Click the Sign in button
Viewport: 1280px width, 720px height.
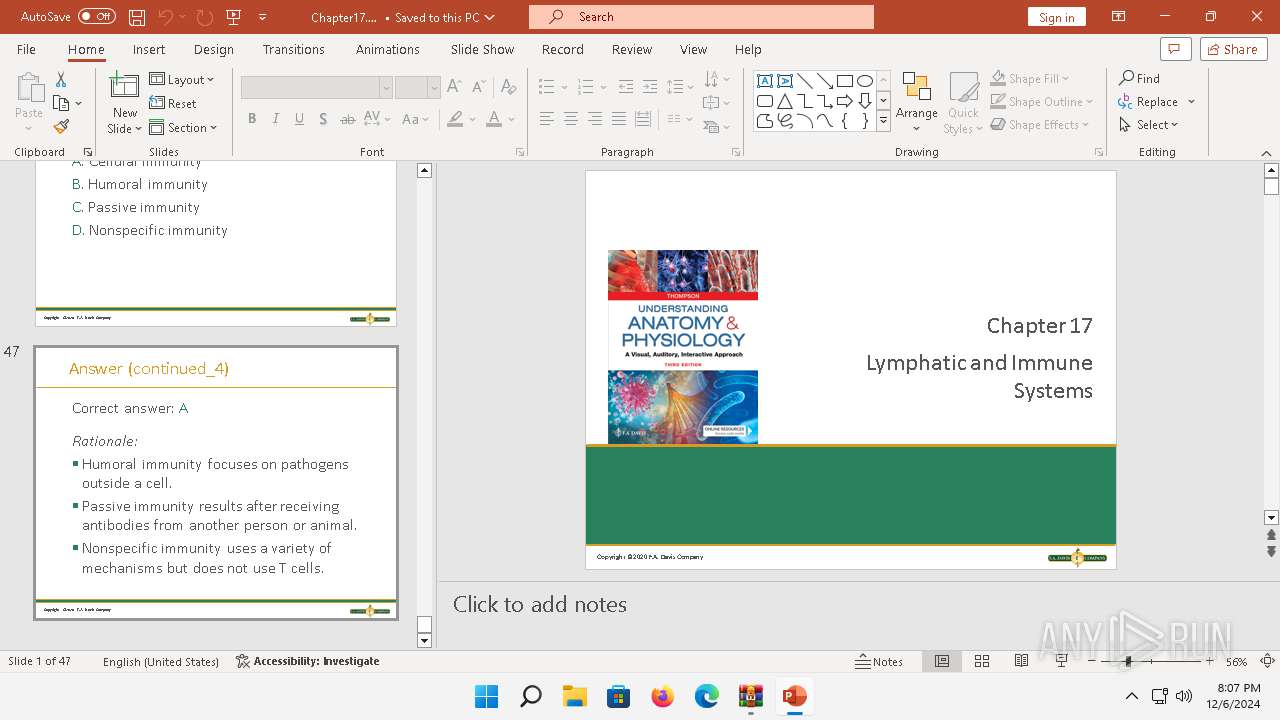[1056, 17]
